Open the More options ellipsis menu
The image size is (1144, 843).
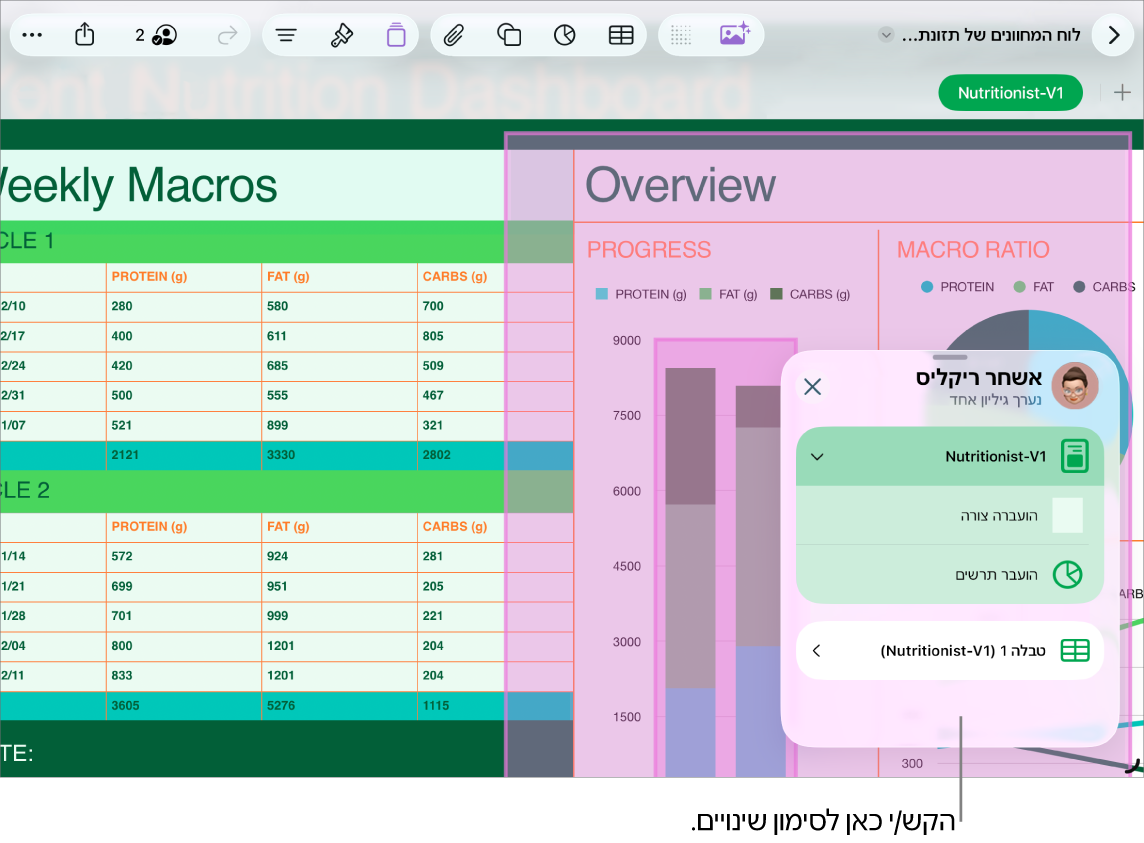32,35
